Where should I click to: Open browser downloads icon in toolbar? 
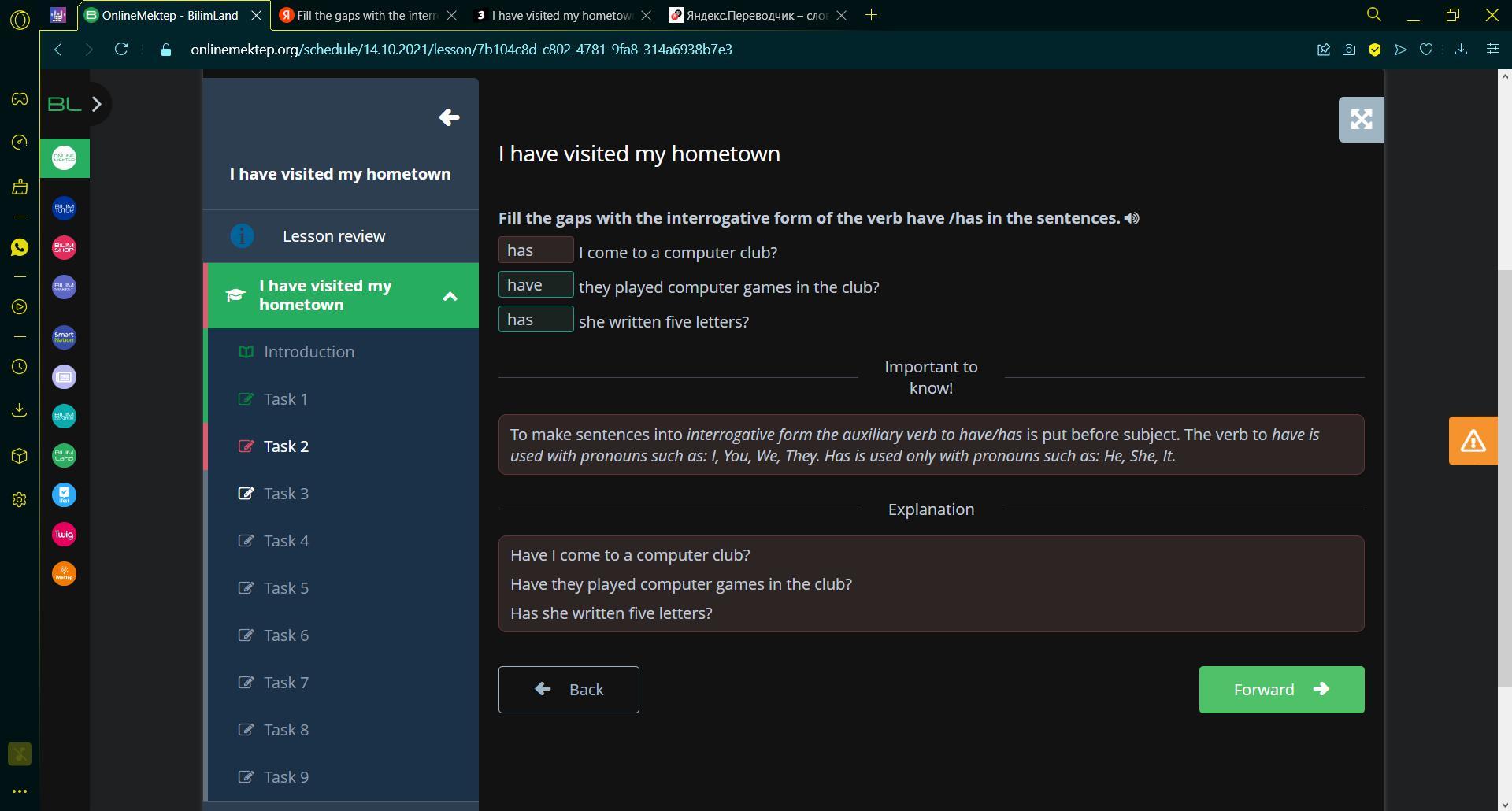(1462, 50)
